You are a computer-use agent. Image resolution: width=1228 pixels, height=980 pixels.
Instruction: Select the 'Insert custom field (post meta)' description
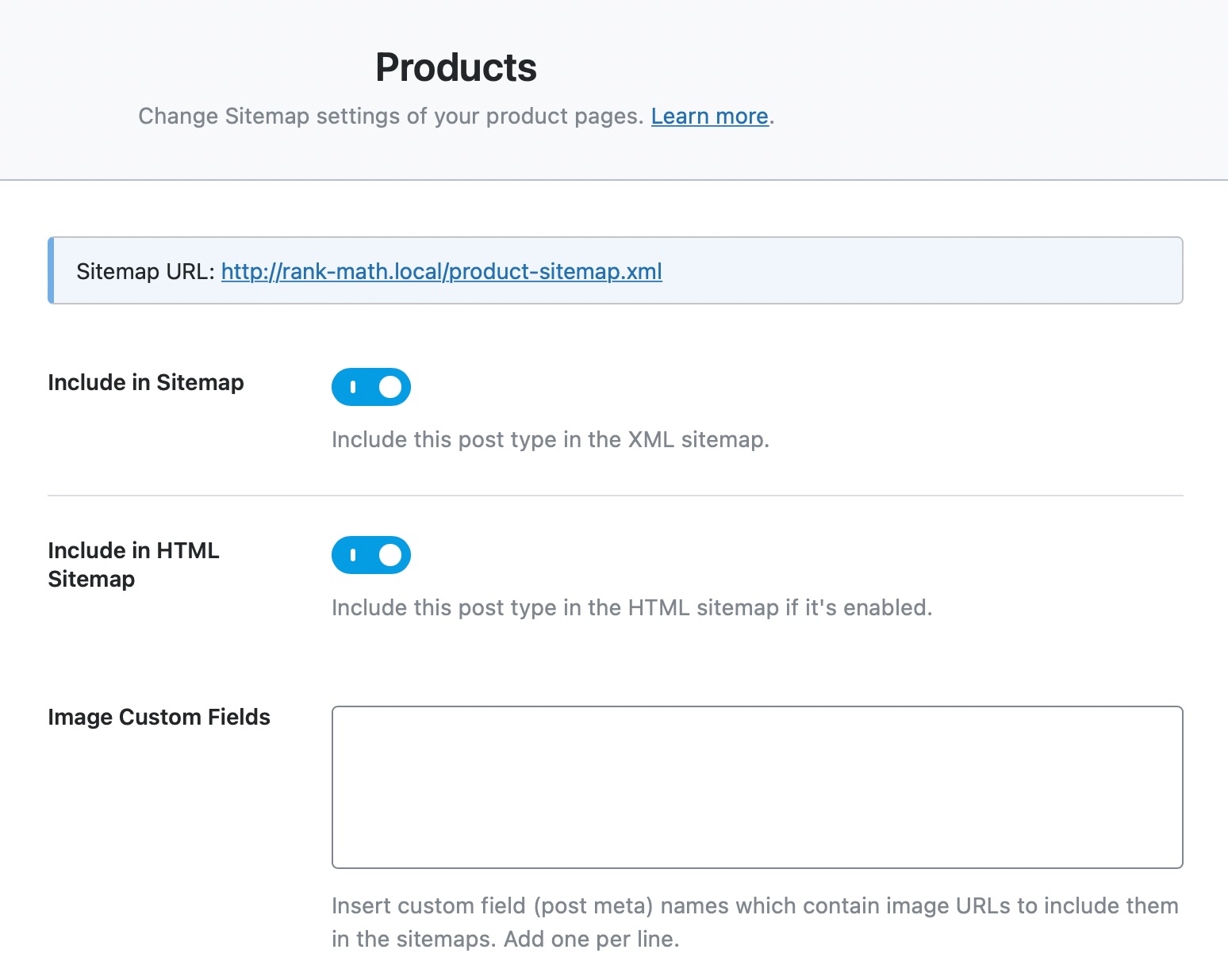click(x=755, y=922)
